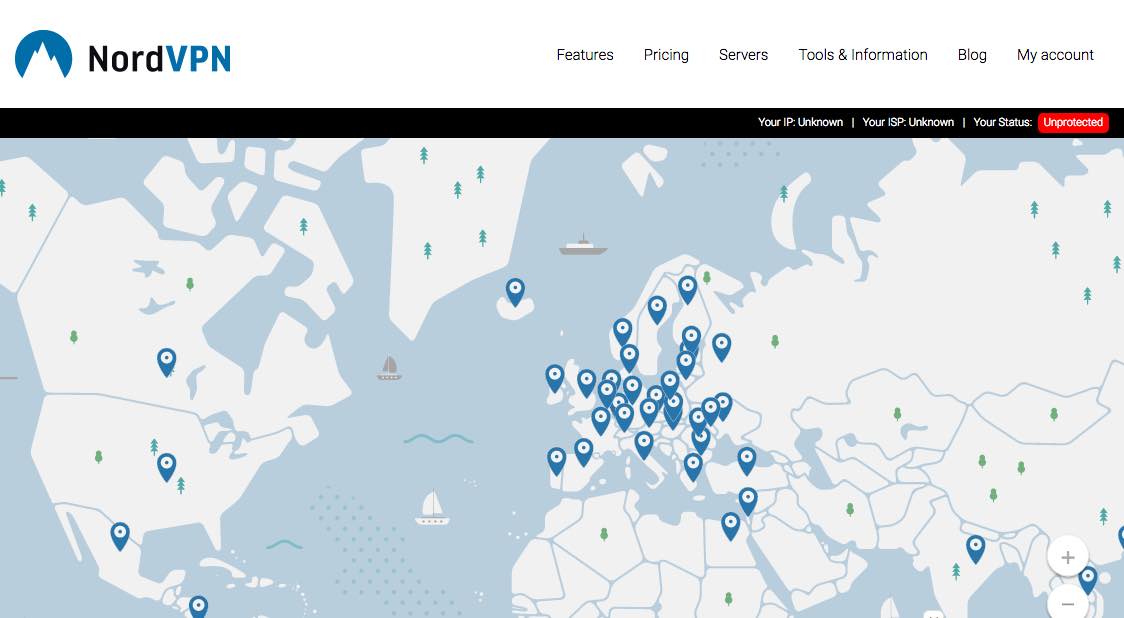The width and height of the screenshot is (1124, 618).
Task: Choose the Italy server pin
Action: [x=644, y=445]
